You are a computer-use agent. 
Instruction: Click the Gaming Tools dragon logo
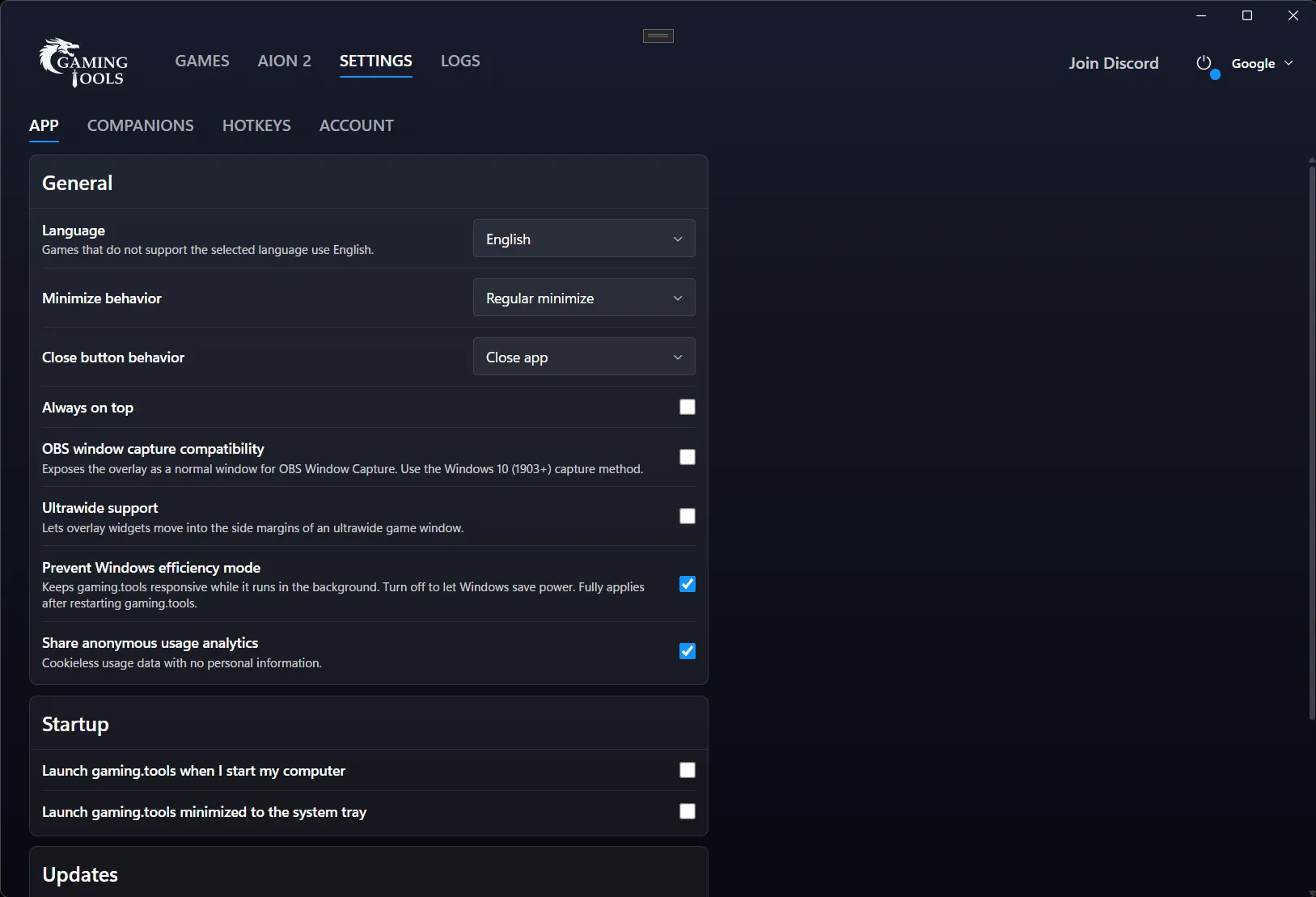pos(83,63)
